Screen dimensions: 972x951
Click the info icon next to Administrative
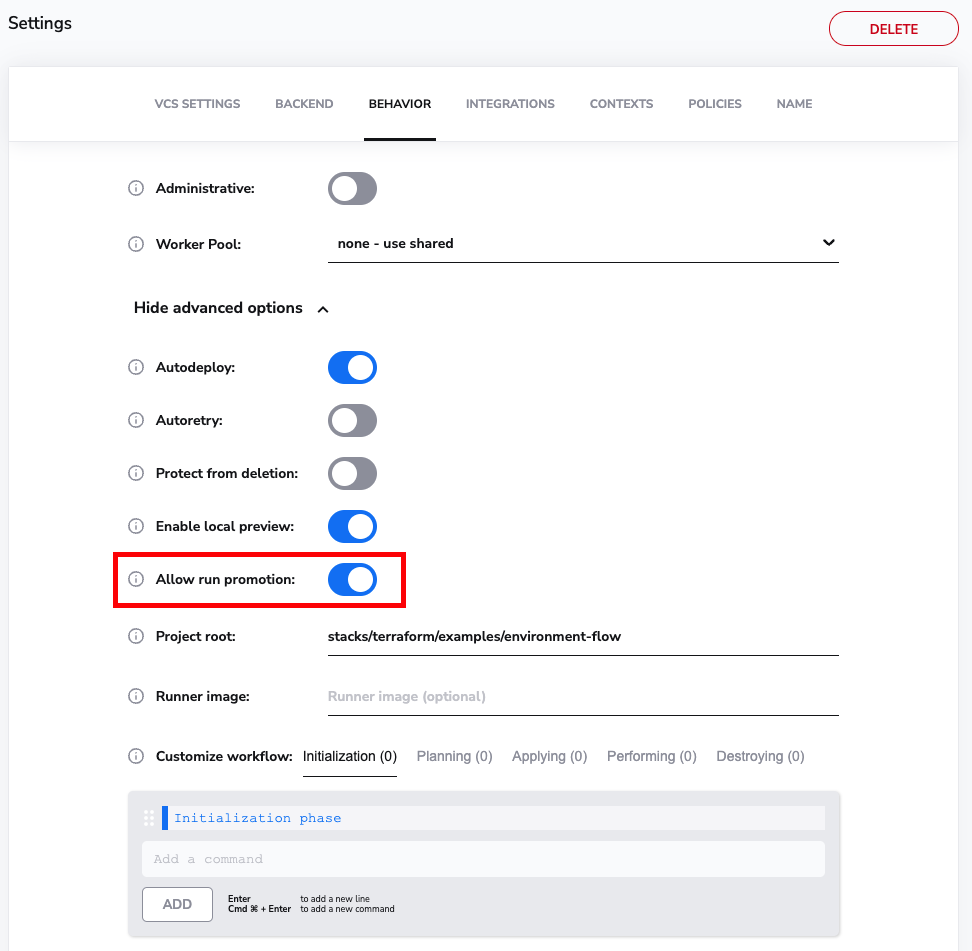(136, 188)
